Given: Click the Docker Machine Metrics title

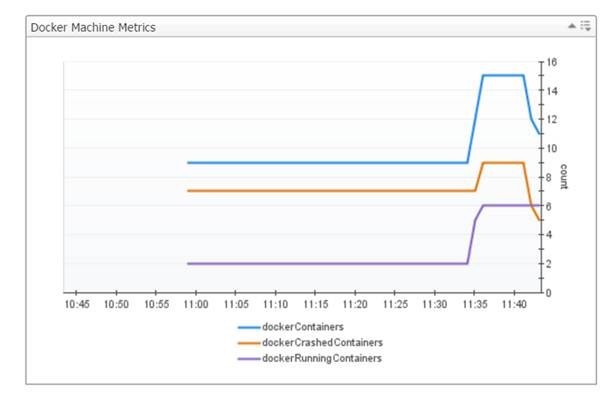Looking at the screenshot, I should tap(93, 27).
